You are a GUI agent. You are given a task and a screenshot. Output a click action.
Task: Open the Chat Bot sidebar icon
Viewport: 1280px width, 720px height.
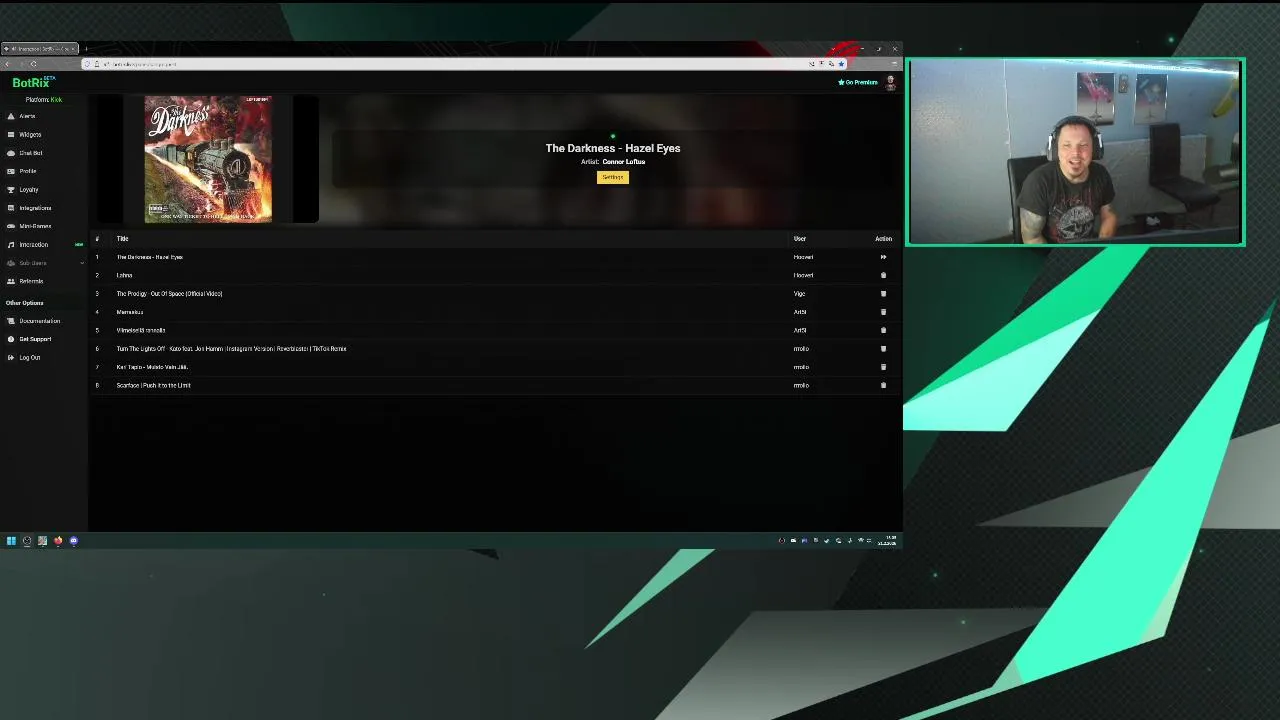click(x=11, y=153)
